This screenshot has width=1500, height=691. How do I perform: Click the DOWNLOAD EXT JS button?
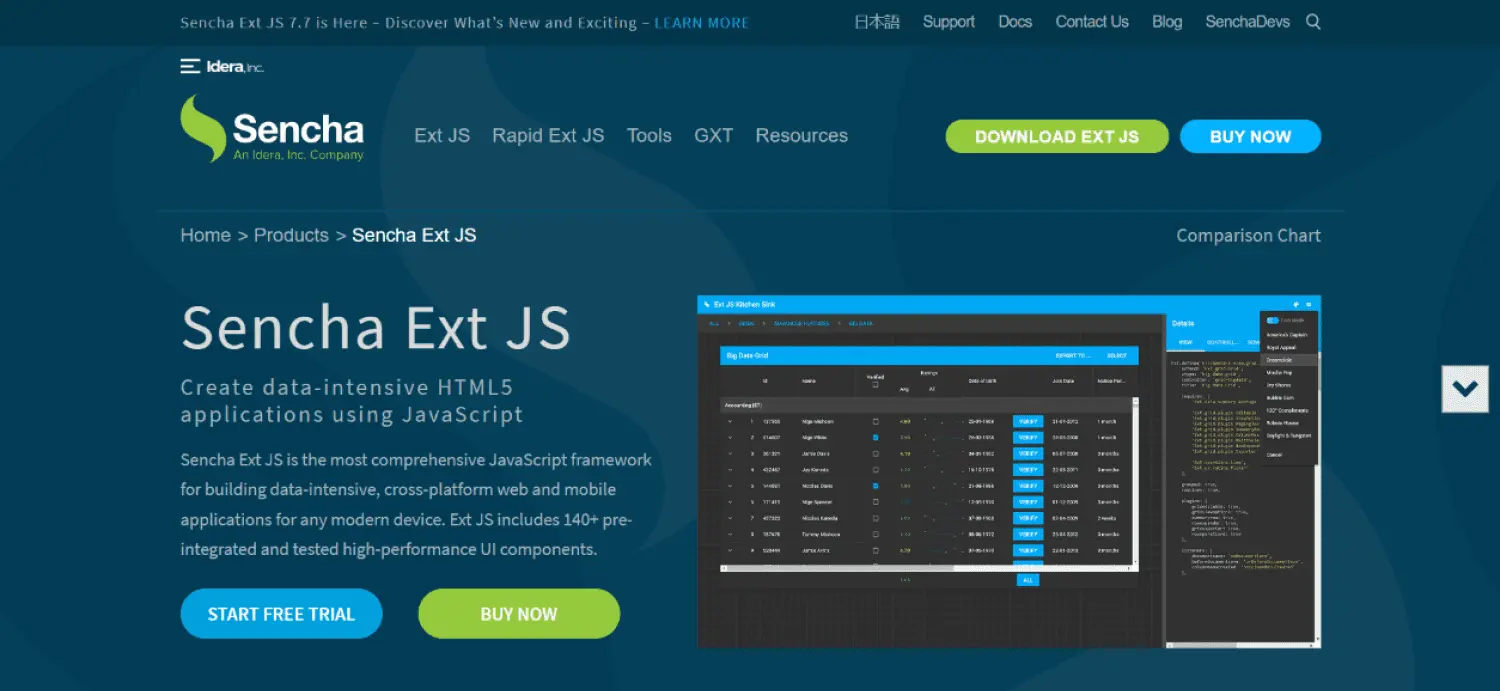(x=1056, y=136)
